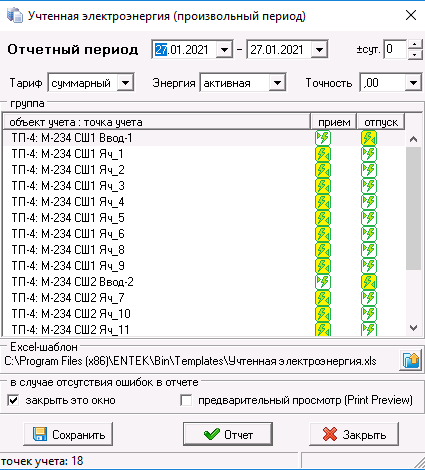Toggle прием icon for СШ1 Яч_9 row
The height and width of the screenshot is (470, 425).
click(323, 266)
